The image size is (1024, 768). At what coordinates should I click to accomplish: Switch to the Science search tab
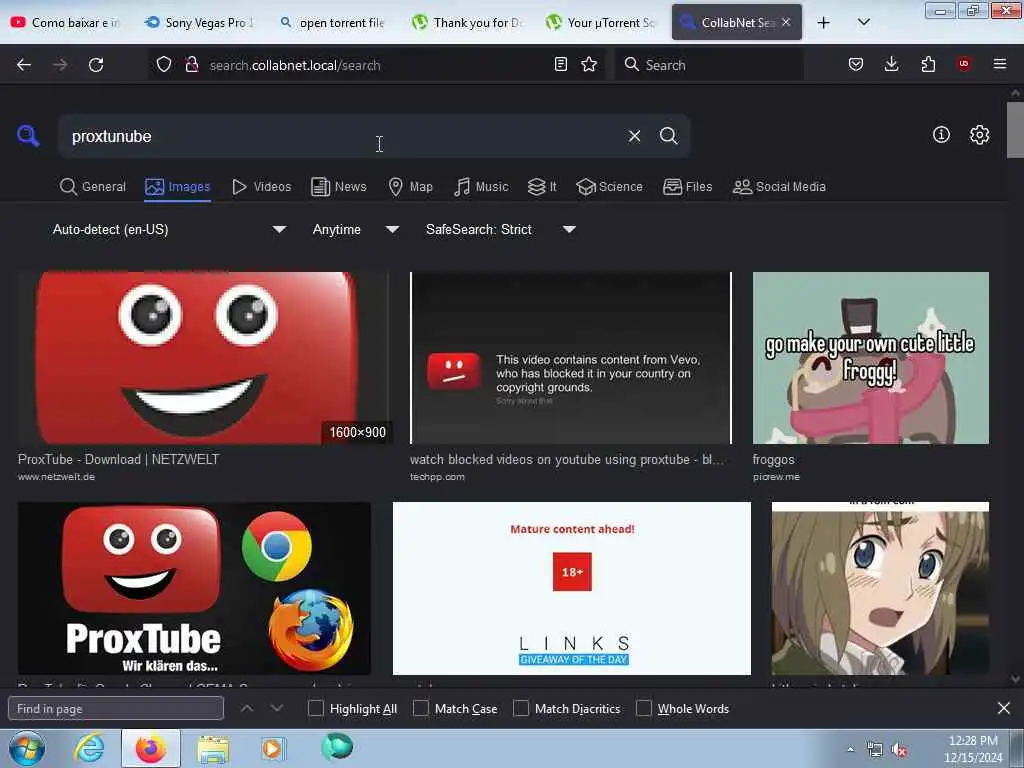coord(610,187)
